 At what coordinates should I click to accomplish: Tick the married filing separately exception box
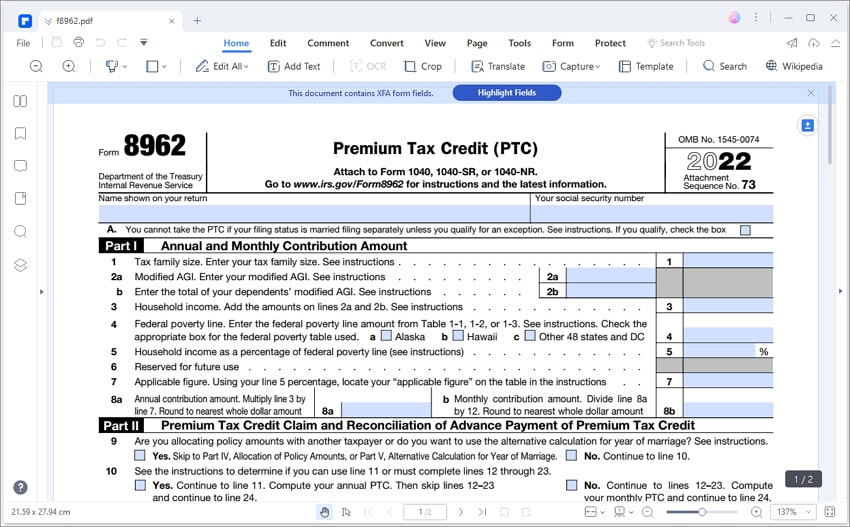point(745,230)
